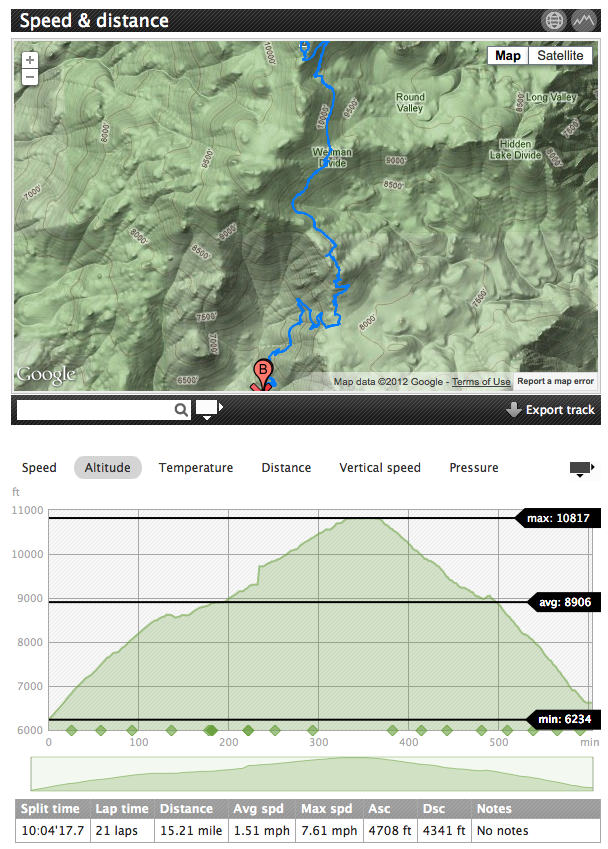
Task: Click the search magnifier icon
Action: [x=181, y=409]
